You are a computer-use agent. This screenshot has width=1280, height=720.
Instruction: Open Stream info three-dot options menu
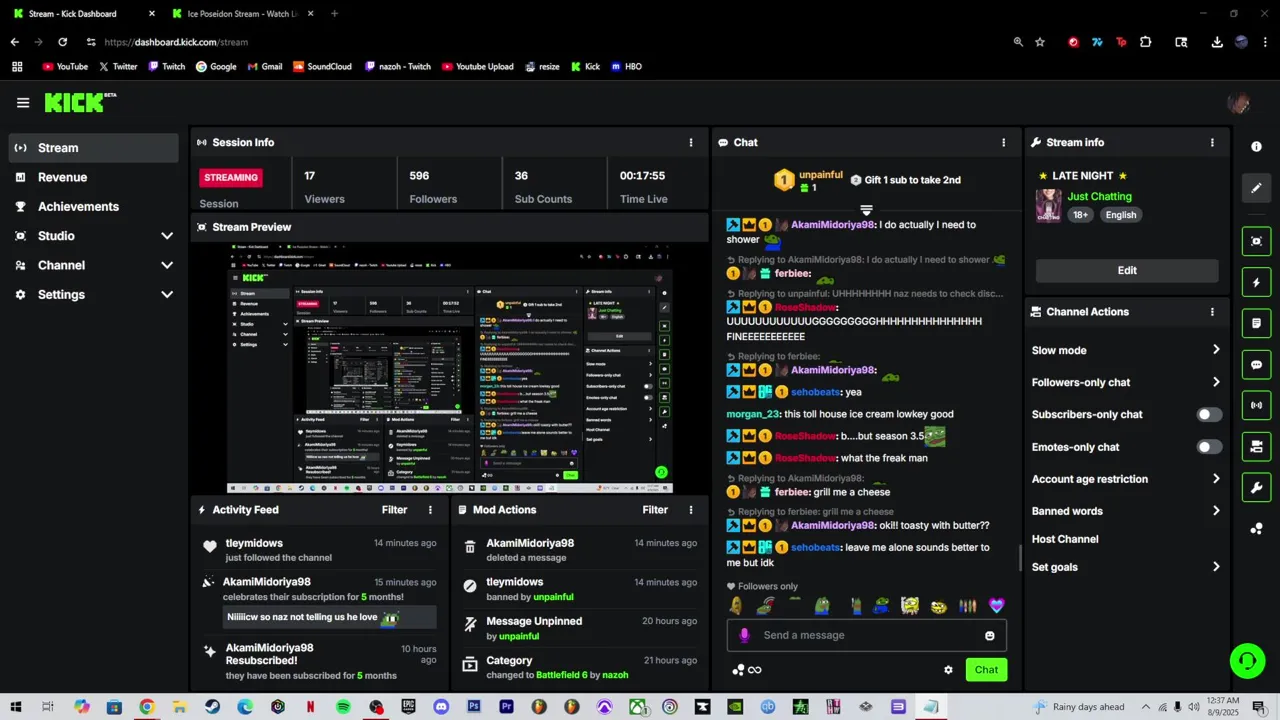[x=1213, y=142]
